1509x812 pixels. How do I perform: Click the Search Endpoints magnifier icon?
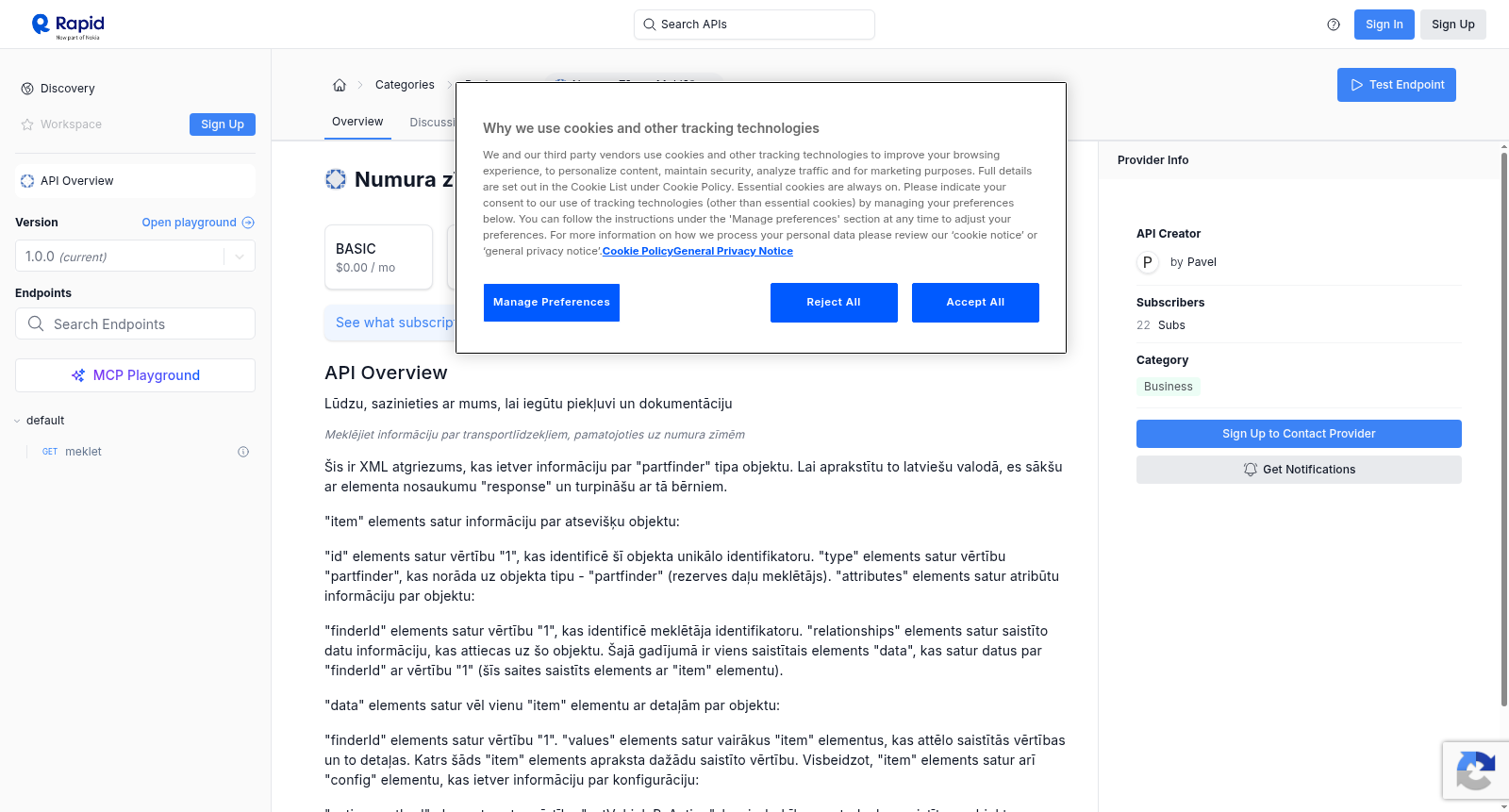36,323
